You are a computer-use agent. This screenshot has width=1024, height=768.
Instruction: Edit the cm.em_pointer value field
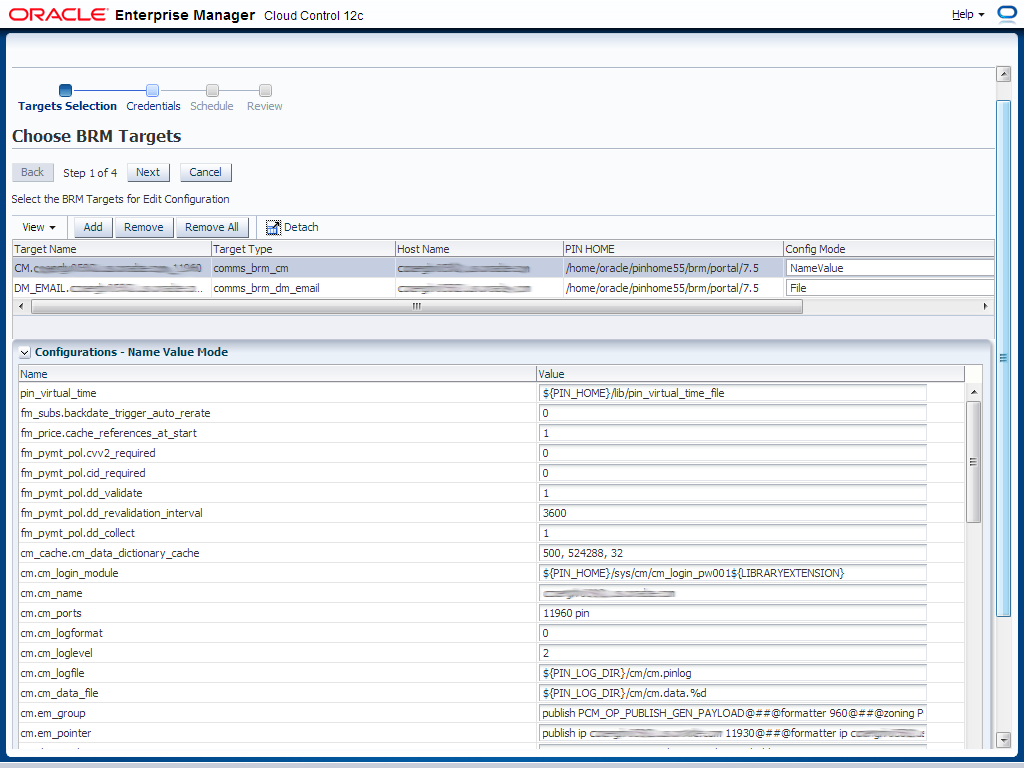pos(733,733)
